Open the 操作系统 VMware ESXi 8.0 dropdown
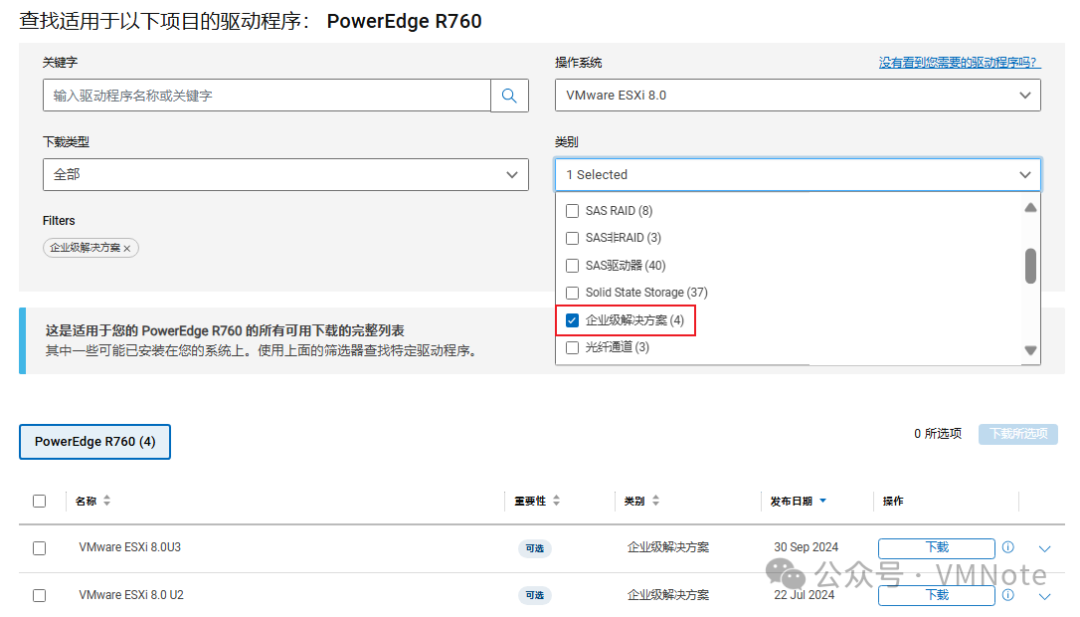1080x617 pixels. (x=798, y=96)
